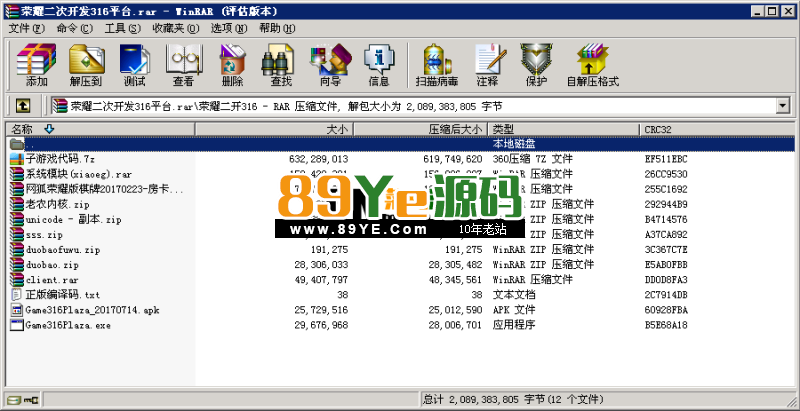The image size is (800, 411).
Task: Click the Delete (删除) toolbar icon
Action: click(233, 65)
